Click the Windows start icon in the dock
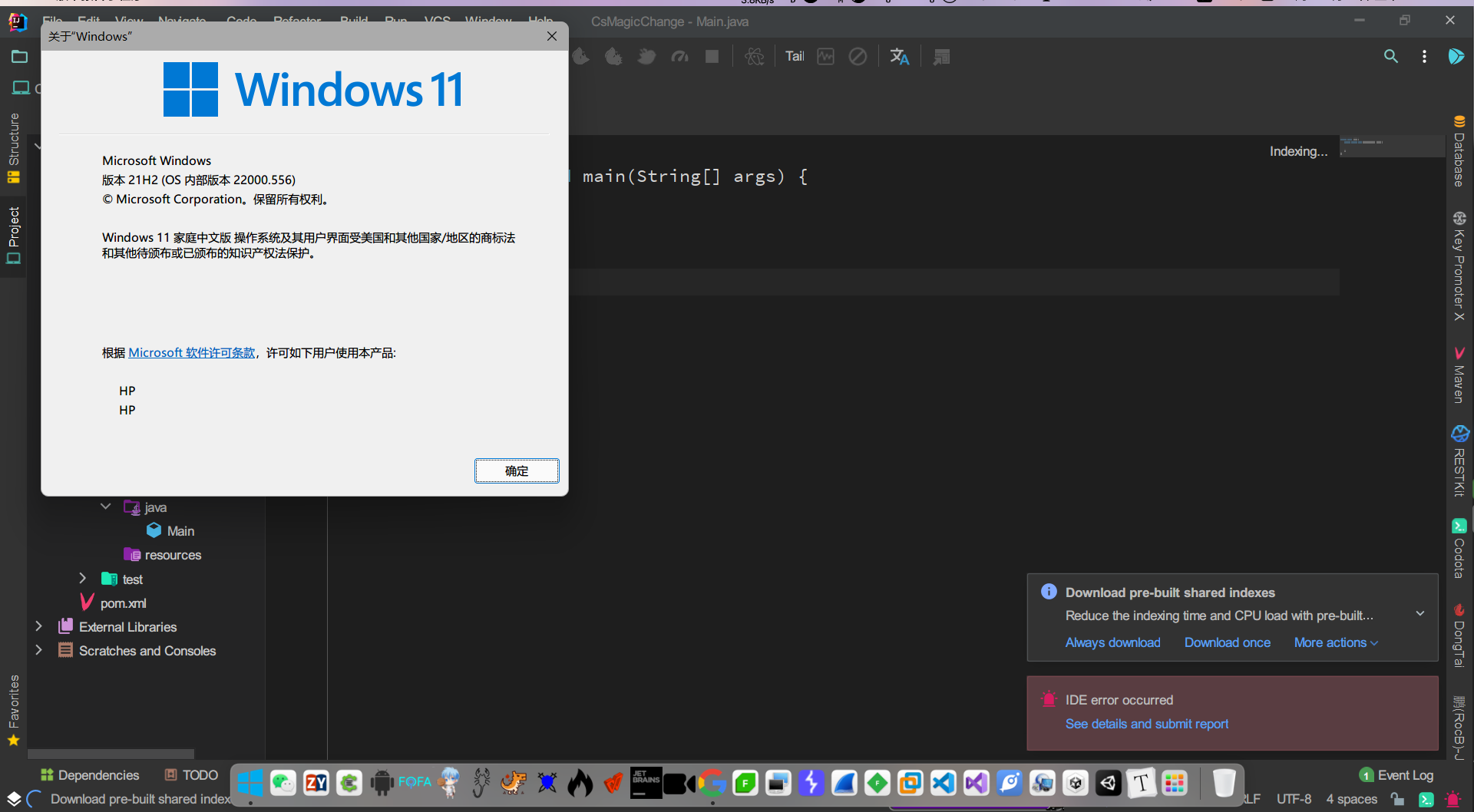The width and height of the screenshot is (1474, 812). tap(250, 783)
